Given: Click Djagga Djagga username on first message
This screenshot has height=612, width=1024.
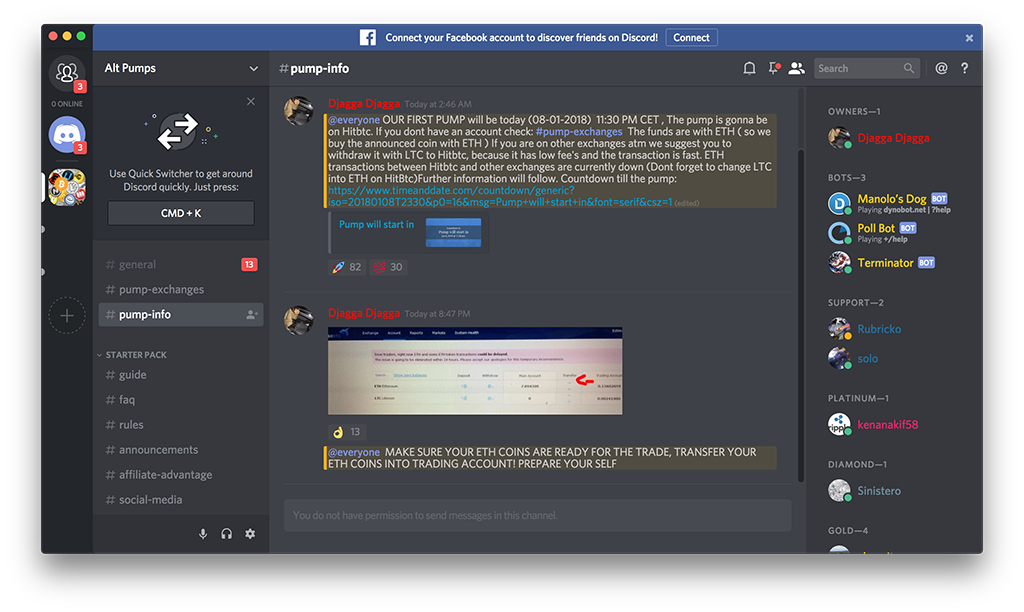Looking at the screenshot, I should click(364, 103).
